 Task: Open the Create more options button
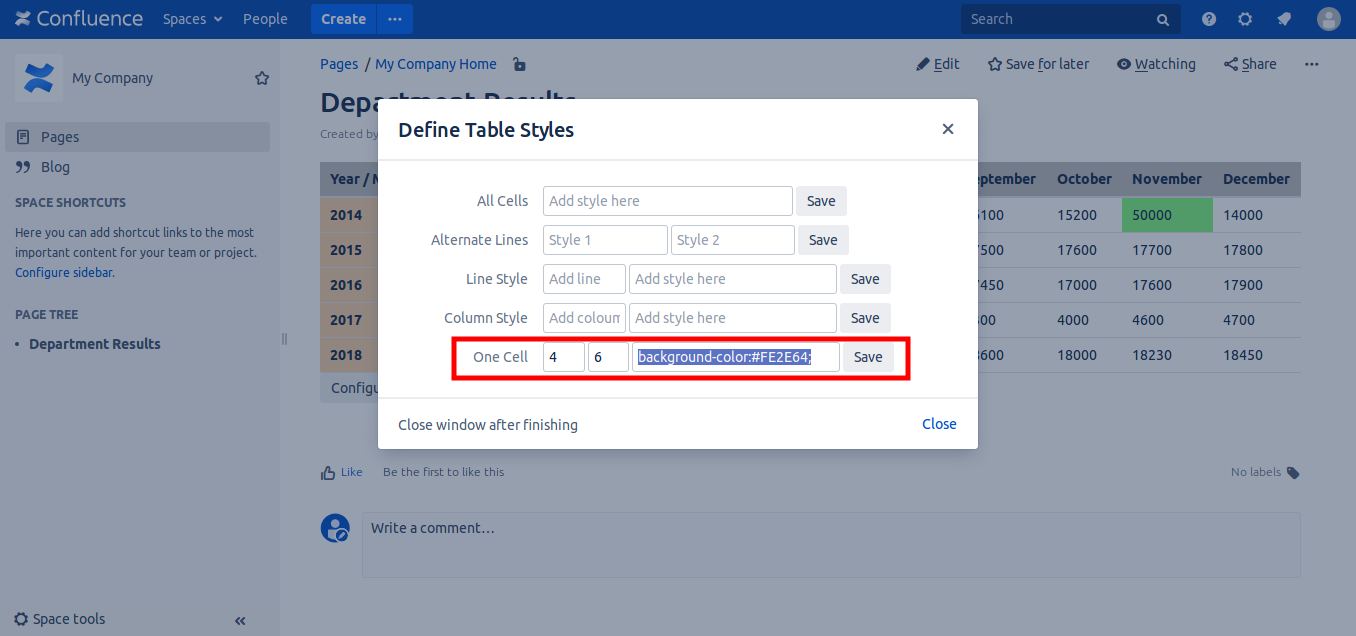[x=394, y=19]
